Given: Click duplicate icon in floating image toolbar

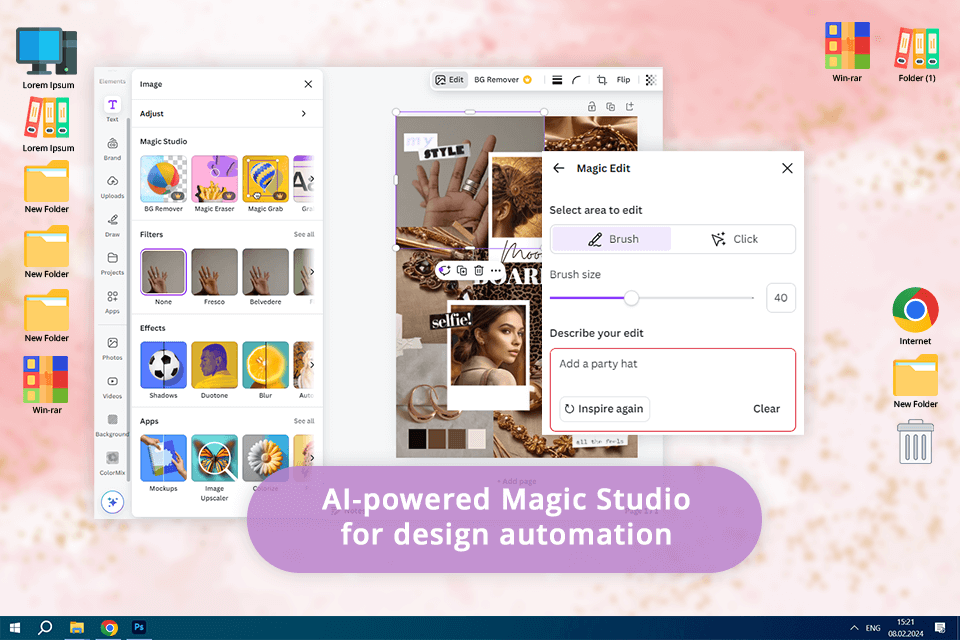Looking at the screenshot, I should click(x=462, y=270).
